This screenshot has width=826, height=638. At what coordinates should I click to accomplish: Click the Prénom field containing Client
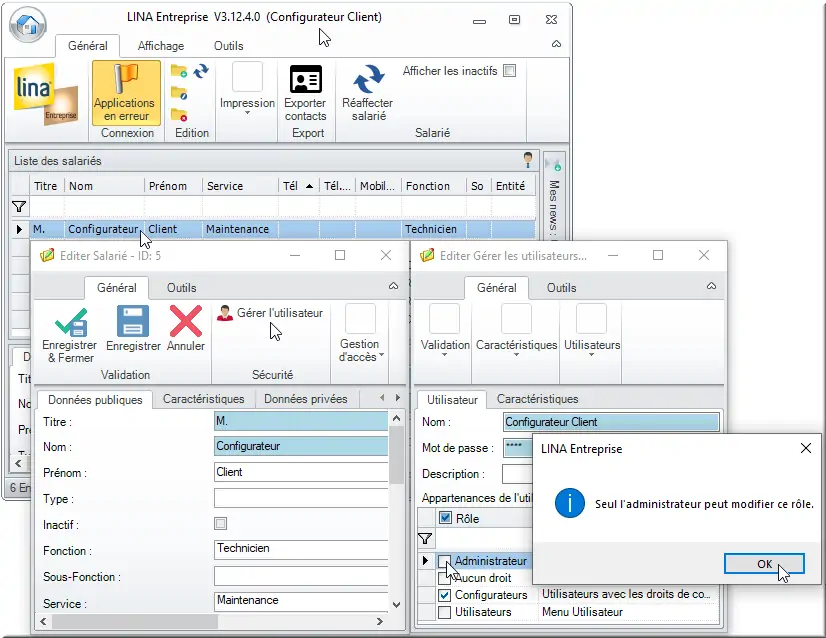pyautogui.click(x=301, y=472)
